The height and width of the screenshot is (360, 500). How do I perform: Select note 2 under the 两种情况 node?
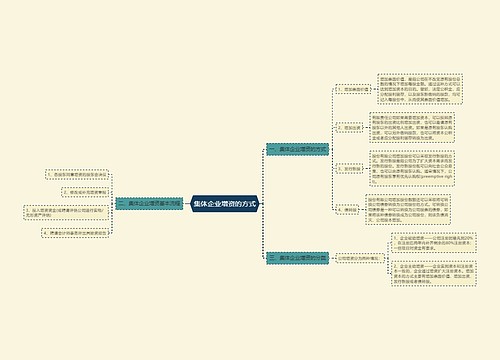(434, 274)
